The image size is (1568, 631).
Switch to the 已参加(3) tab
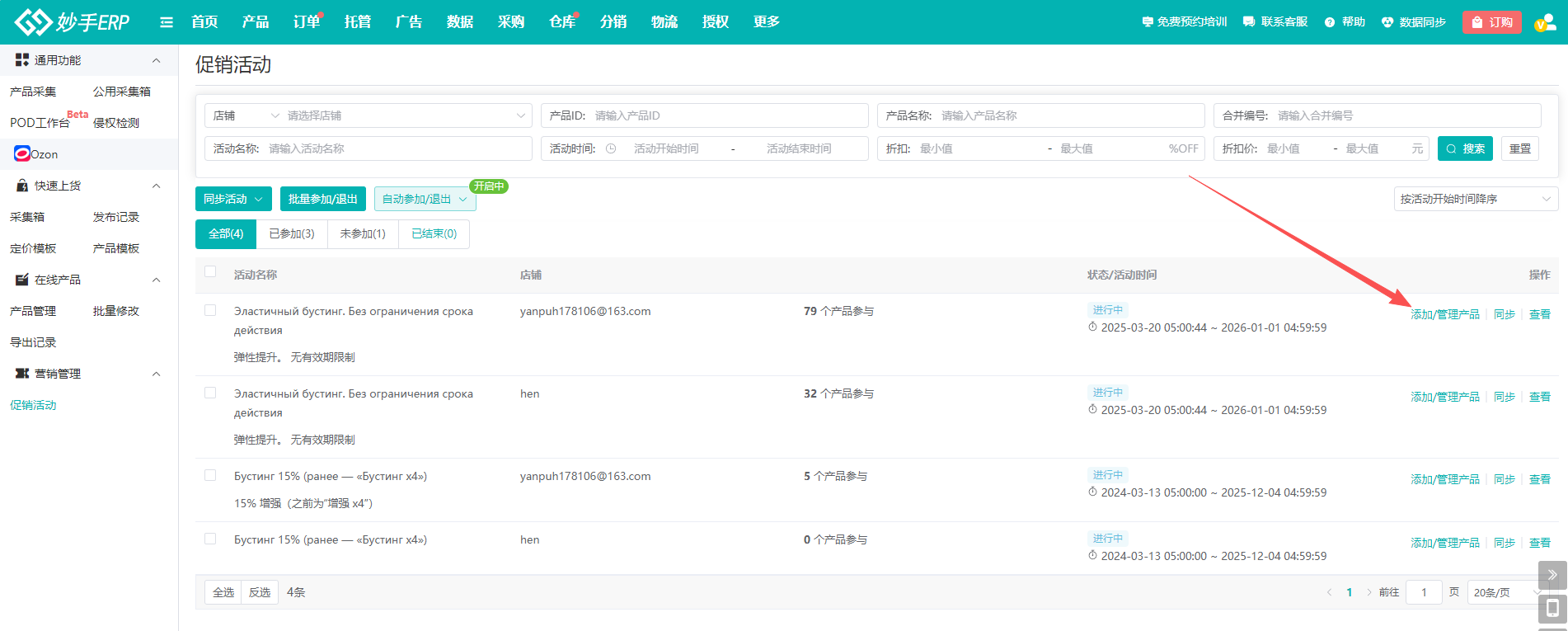pos(292,234)
